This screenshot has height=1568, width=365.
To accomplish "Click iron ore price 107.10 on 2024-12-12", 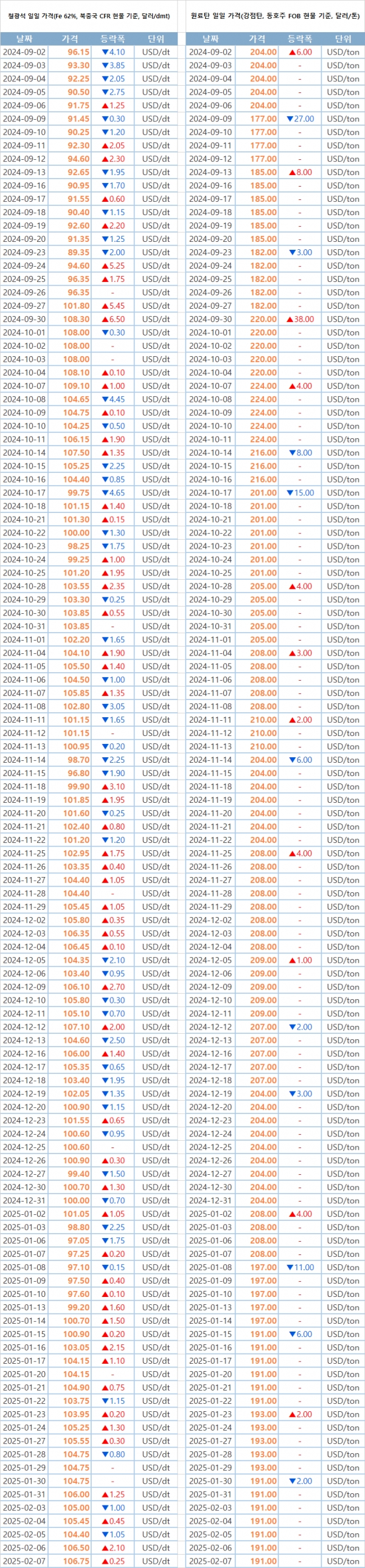I will click(77, 1028).
